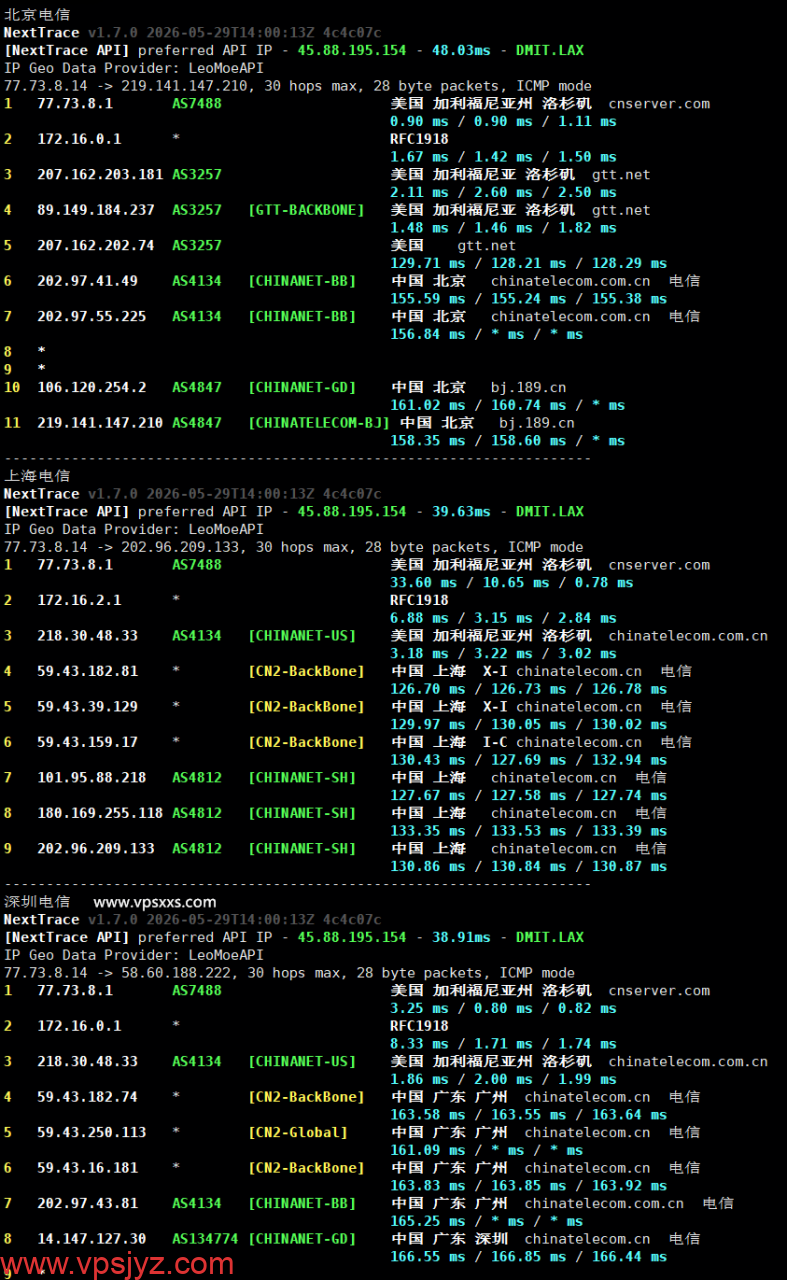Click IP address 59.43.182.81
The width and height of the screenshot is (787, 1280).
pyautogui.click(x=88, y=671)
